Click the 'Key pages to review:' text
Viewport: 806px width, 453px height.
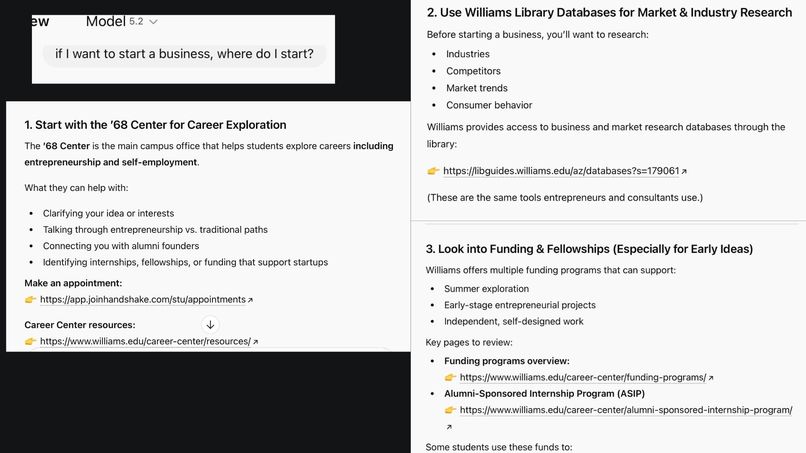point(469,342)
